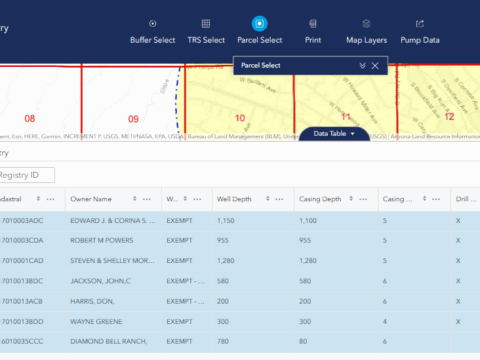
Task: Click cadastral cell 7010013ACB
Action: 22,301
